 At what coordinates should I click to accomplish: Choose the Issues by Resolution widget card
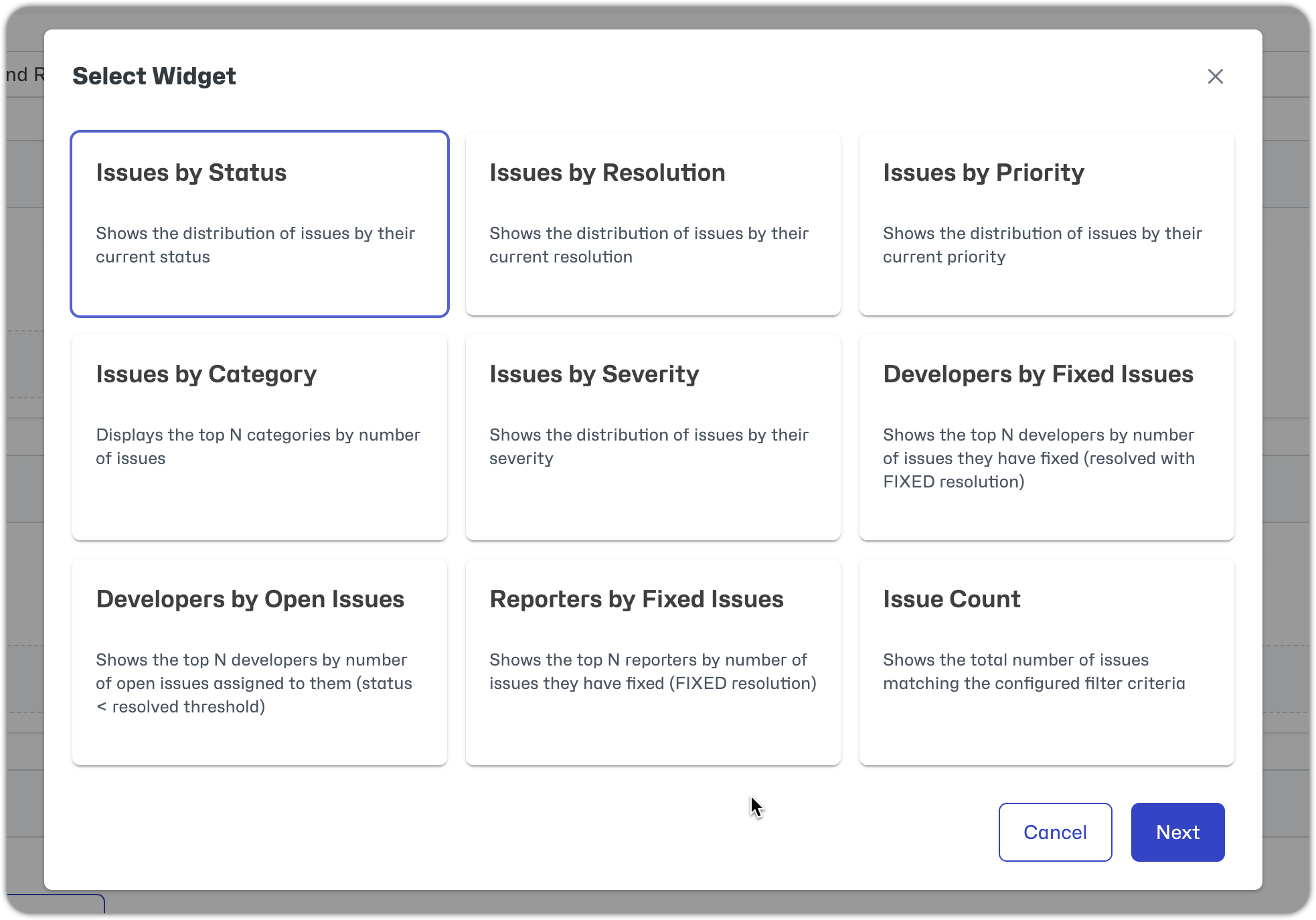653,224
